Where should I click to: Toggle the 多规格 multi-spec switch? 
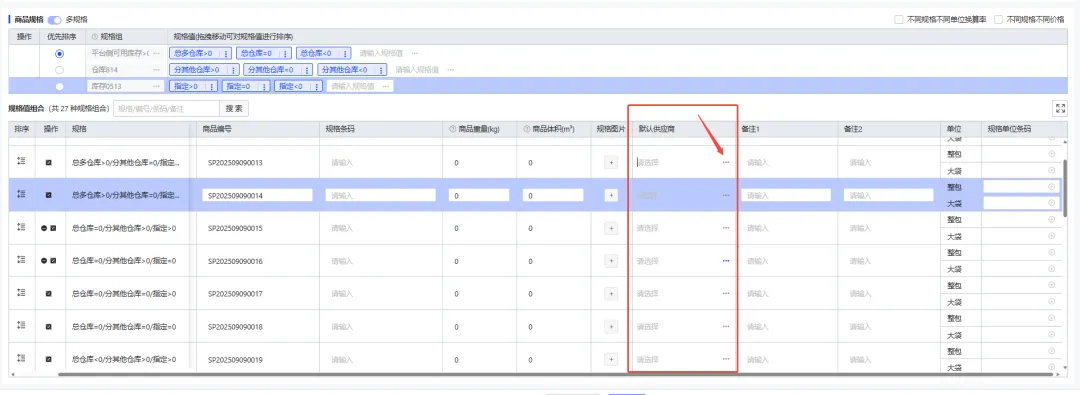pos(54,20)
